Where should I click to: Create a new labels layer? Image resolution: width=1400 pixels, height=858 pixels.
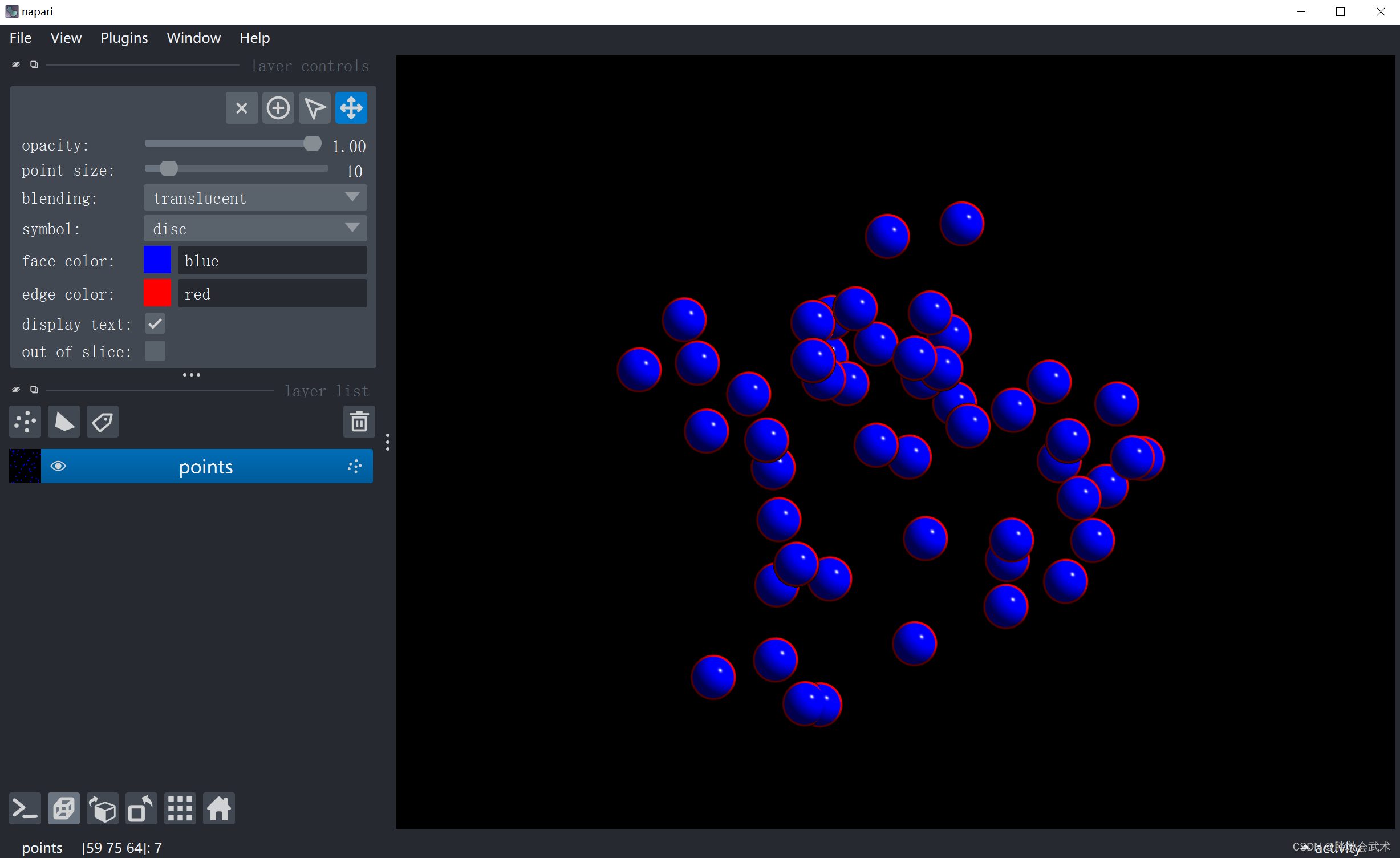tap(103, 422)
